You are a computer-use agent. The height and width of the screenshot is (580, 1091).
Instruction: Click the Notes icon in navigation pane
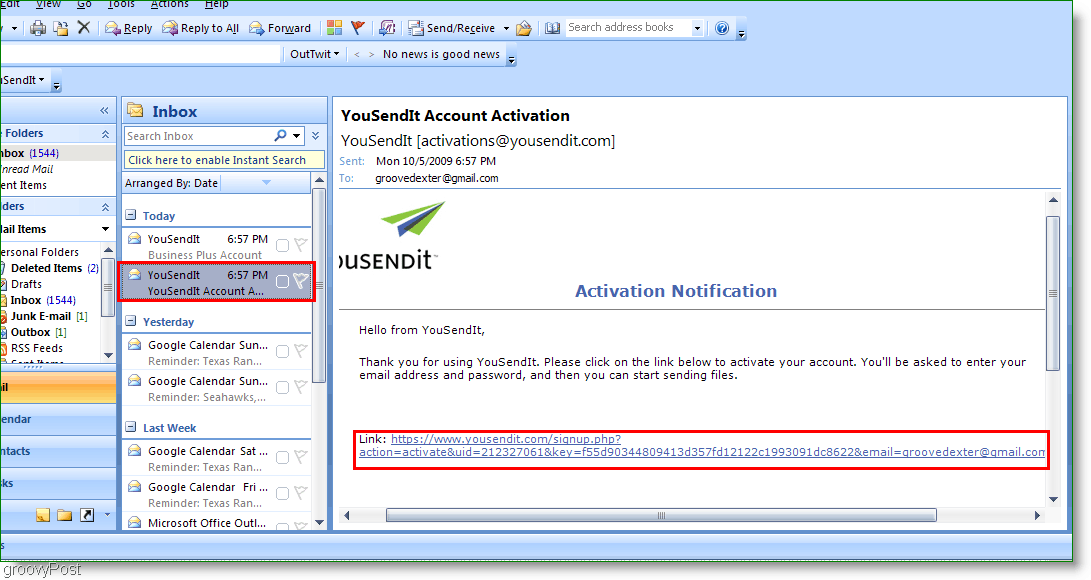43,515
